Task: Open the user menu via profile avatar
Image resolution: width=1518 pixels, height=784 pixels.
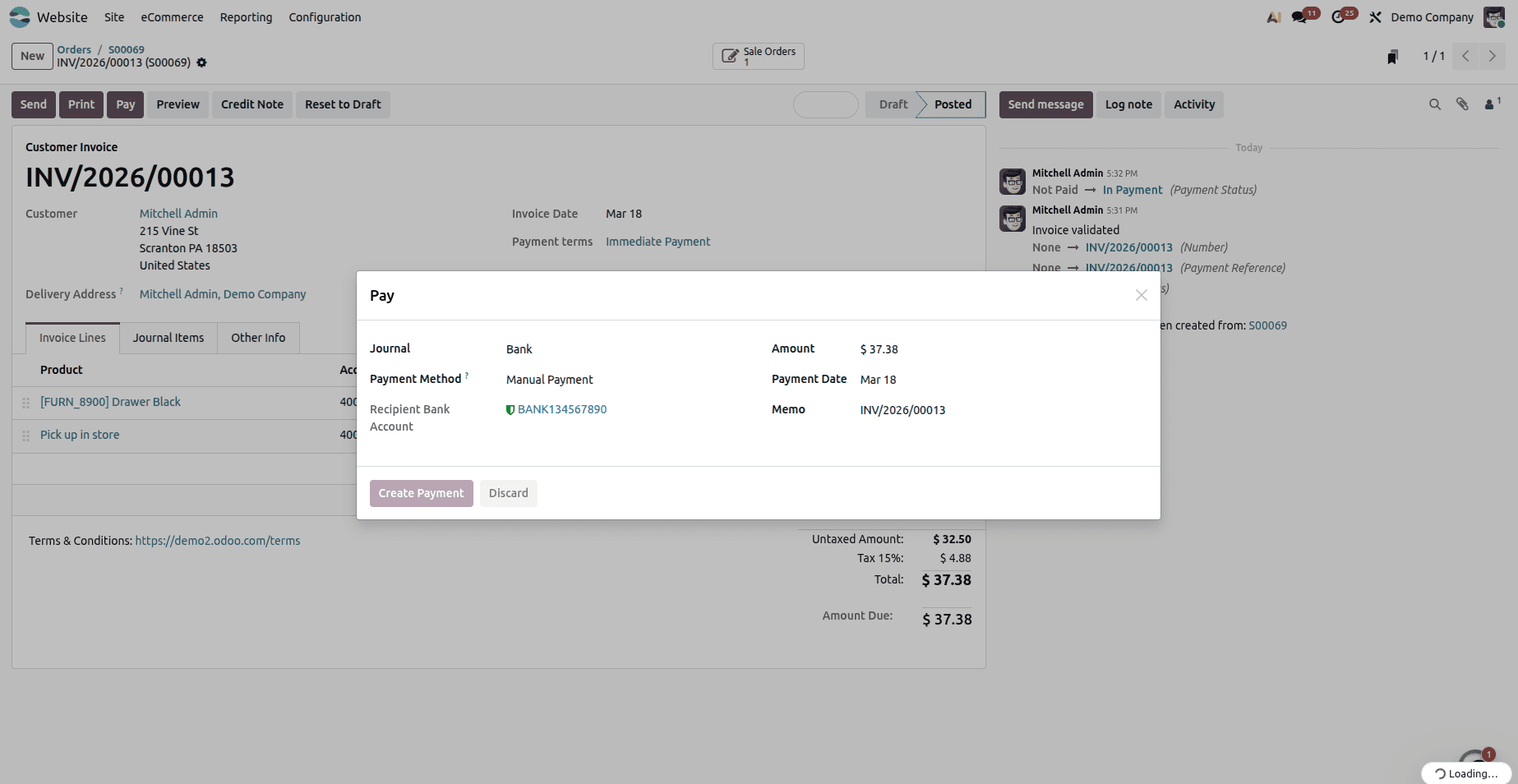Action: [x=1494, y=16]
